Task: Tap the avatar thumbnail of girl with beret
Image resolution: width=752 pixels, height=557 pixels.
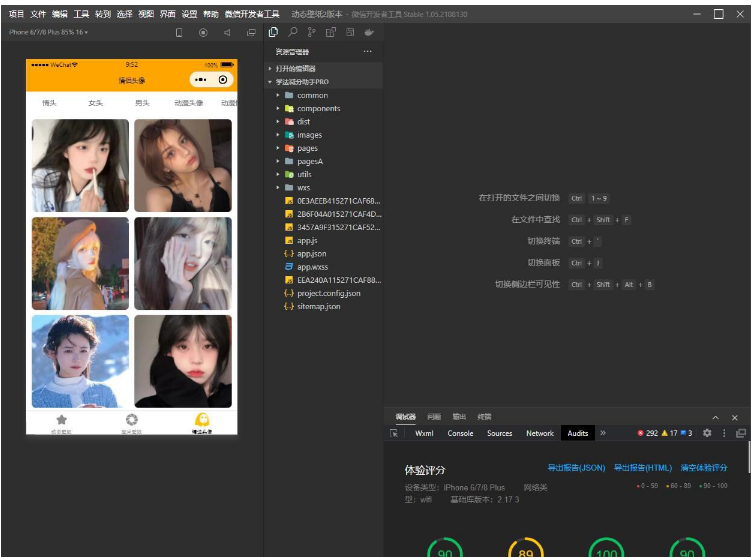Action: [81, 263]
